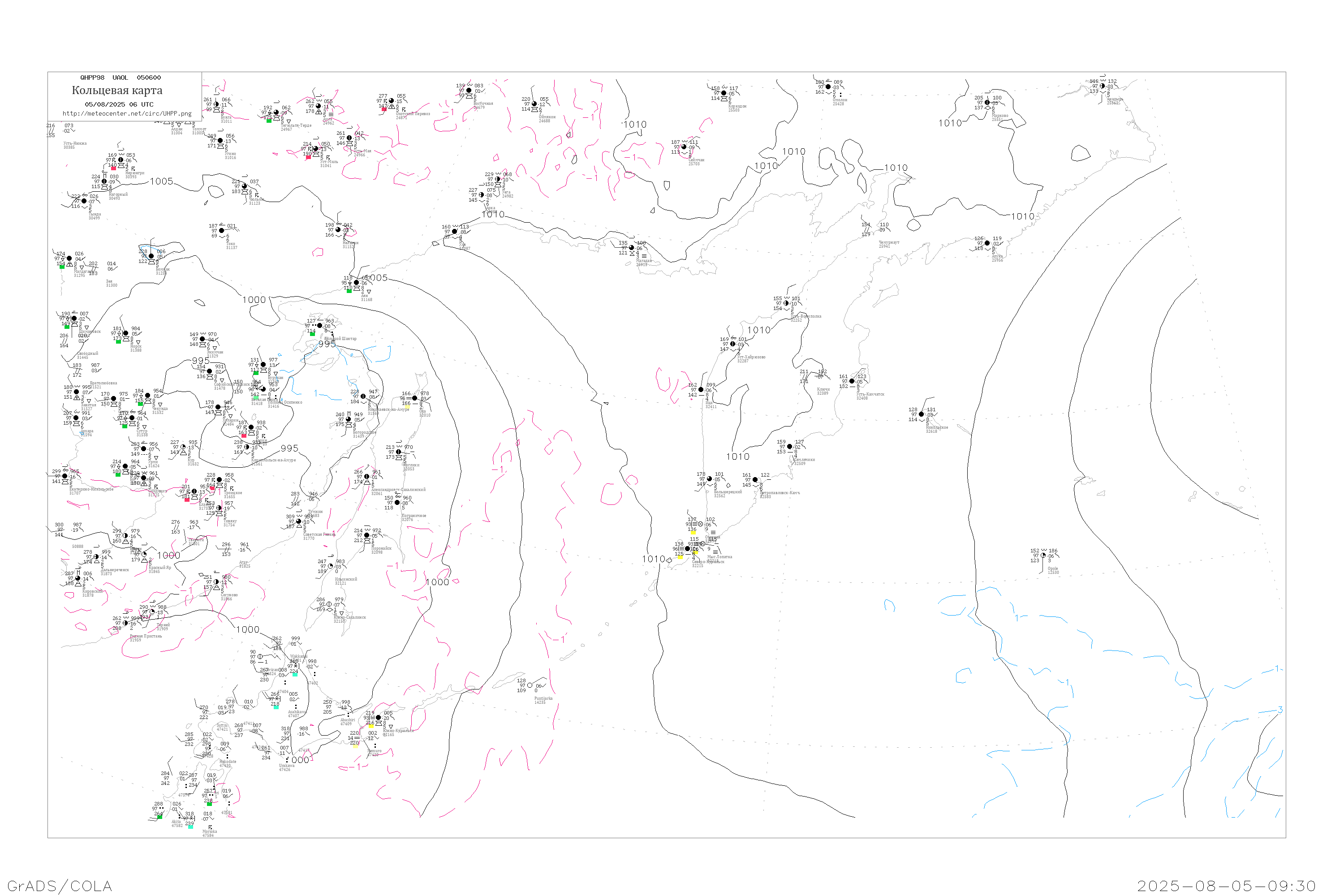Click the meteocenter.net UHPP.png URL

127,114
